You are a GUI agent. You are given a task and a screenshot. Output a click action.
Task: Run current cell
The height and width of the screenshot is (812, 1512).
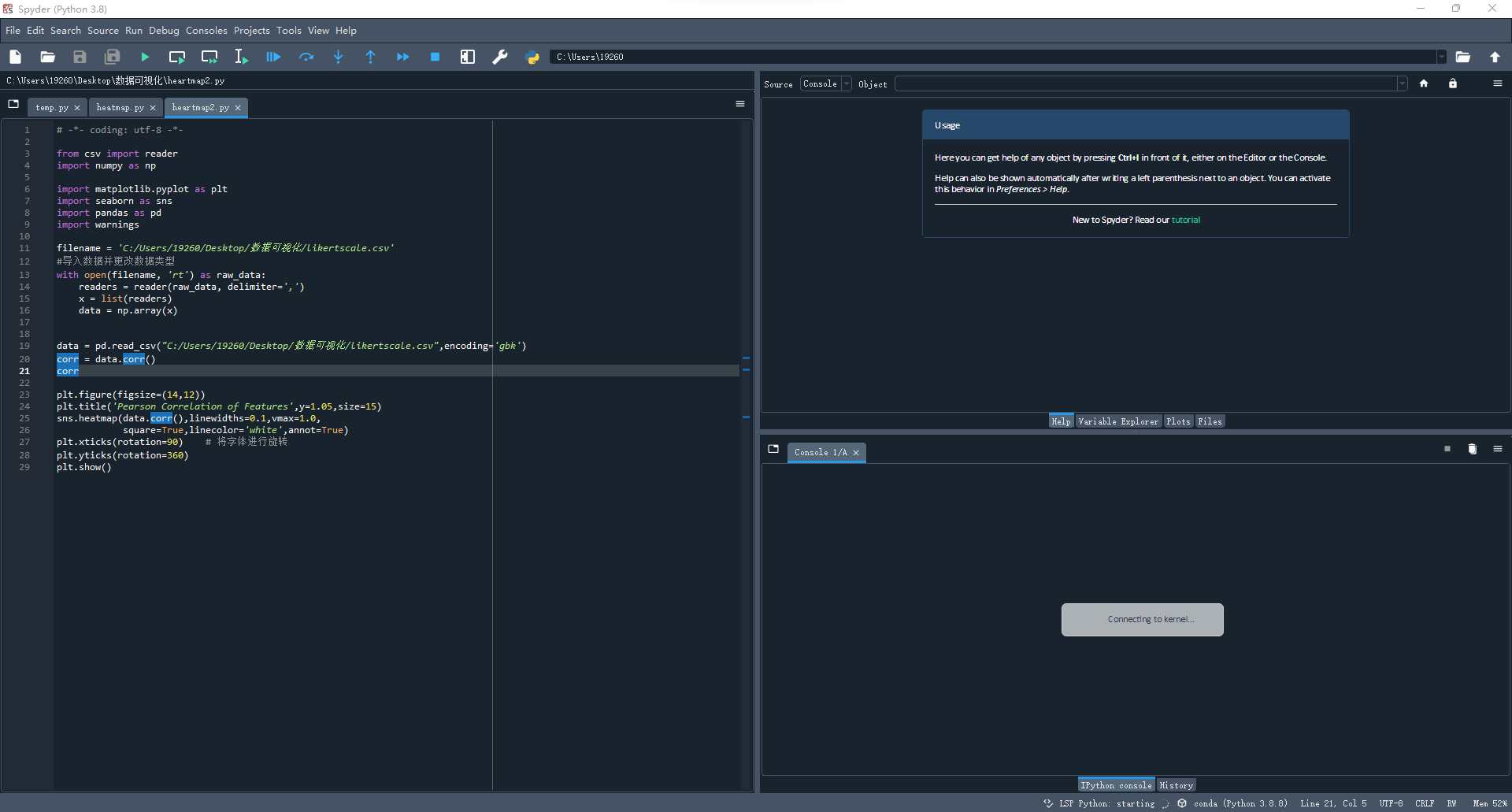pyautogui.click(x=177, y=57)
